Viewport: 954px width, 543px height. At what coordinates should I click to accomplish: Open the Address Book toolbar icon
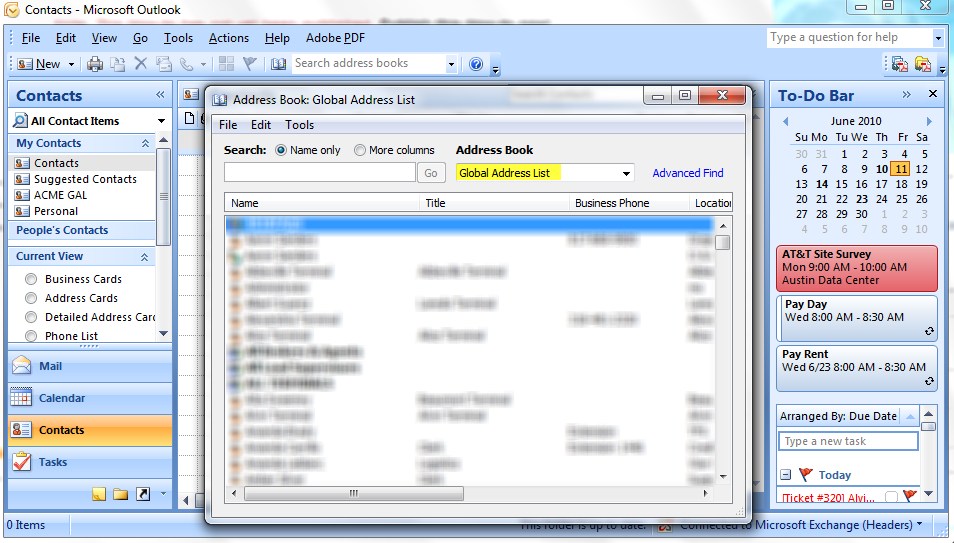(x=279, y=64)
